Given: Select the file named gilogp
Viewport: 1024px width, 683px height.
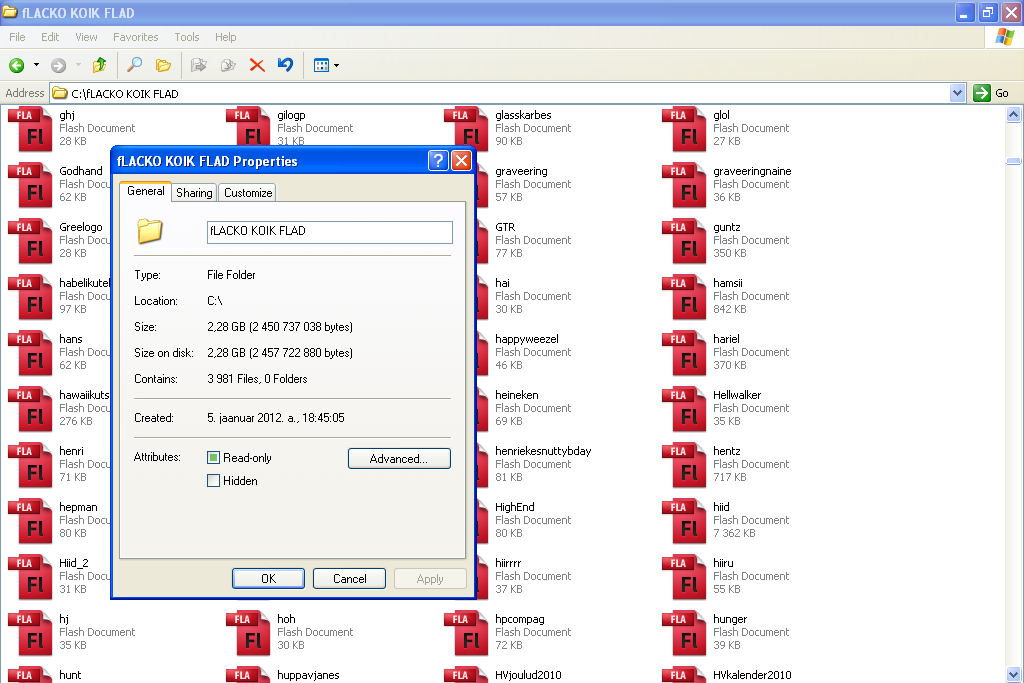Looking at the screenshot, I should click(x=291, y=116).
